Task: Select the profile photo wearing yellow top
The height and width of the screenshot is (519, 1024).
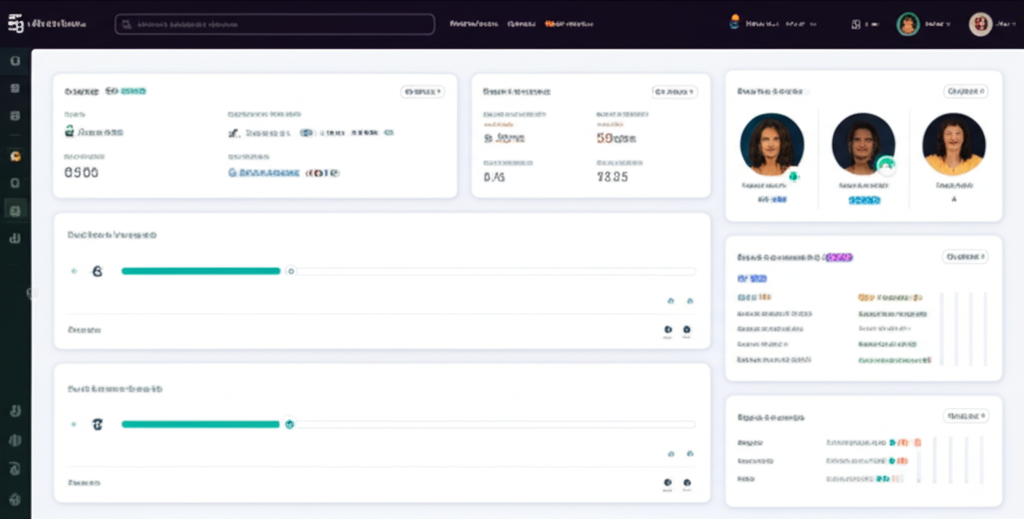Action: tap(954, 145)
